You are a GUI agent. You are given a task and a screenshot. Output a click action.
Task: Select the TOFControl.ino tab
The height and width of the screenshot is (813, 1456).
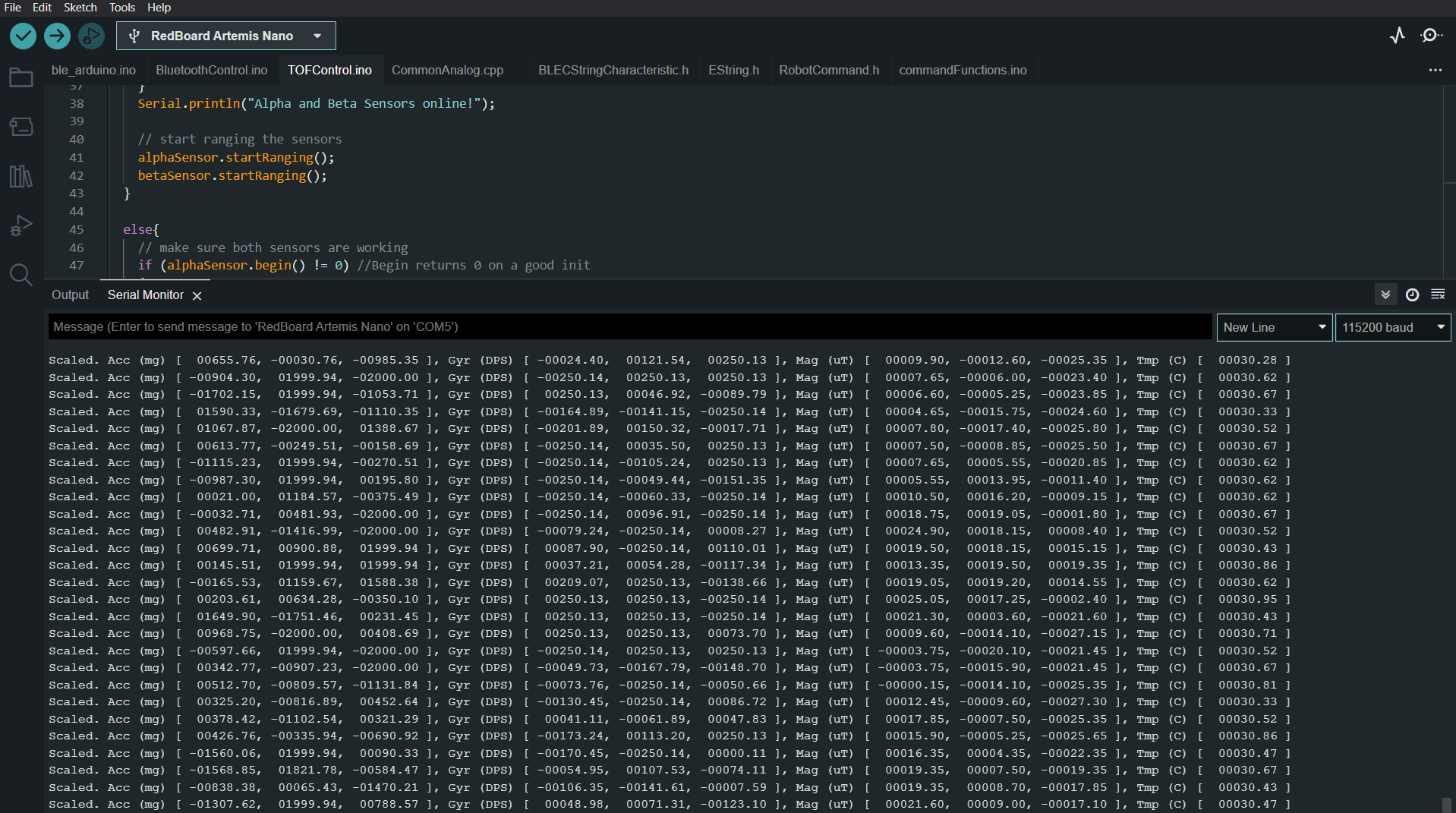pos(329,70)
